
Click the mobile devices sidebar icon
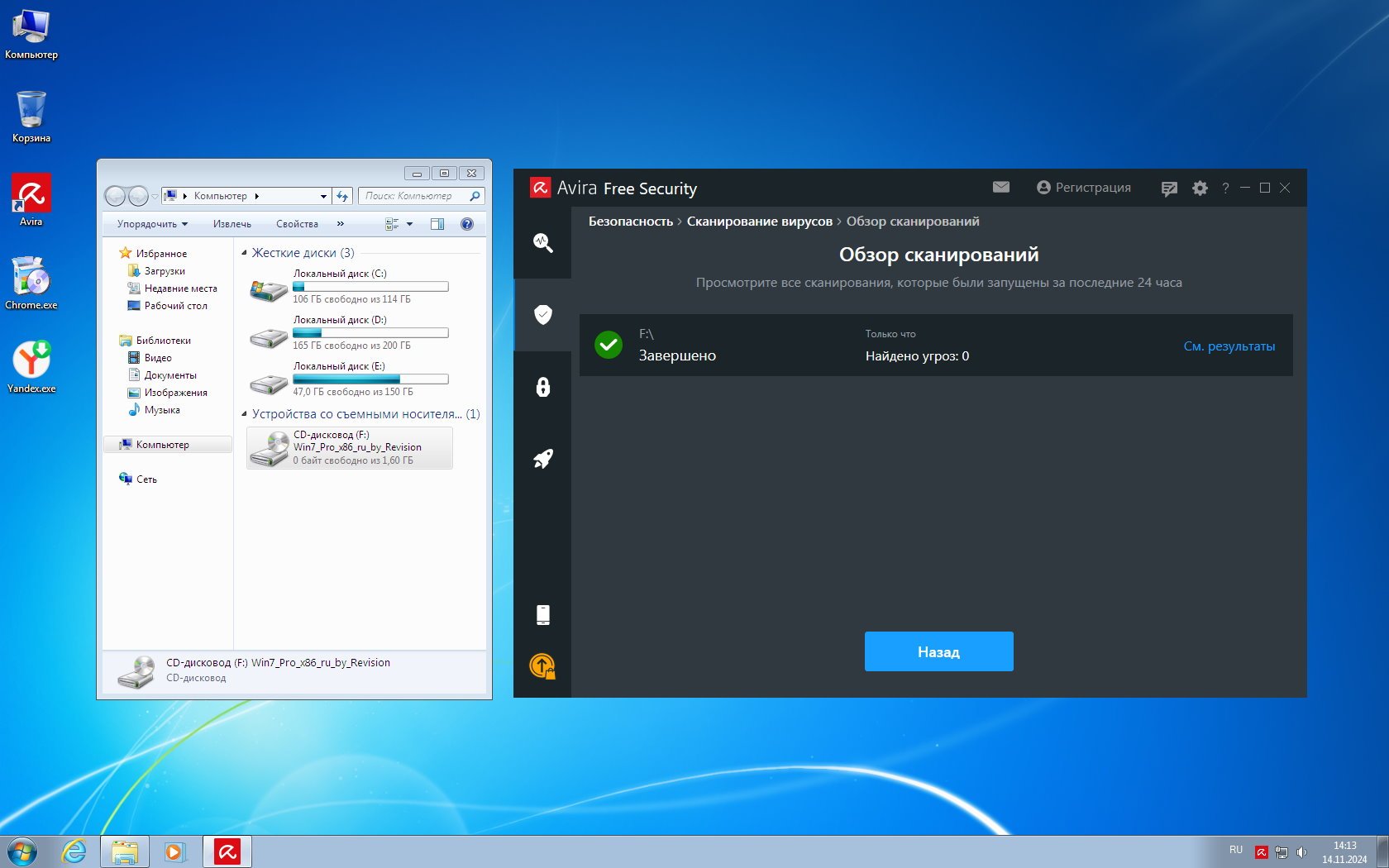point(542,614)
